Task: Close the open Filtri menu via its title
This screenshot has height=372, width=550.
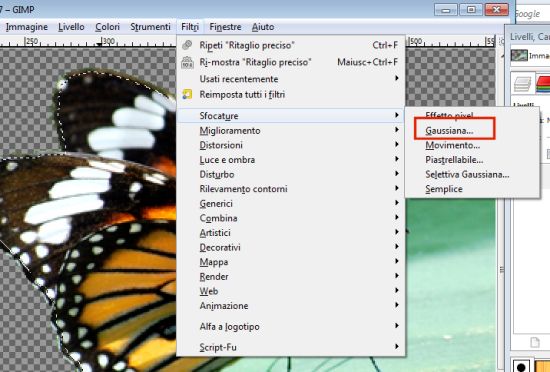Action: (190, 27)
